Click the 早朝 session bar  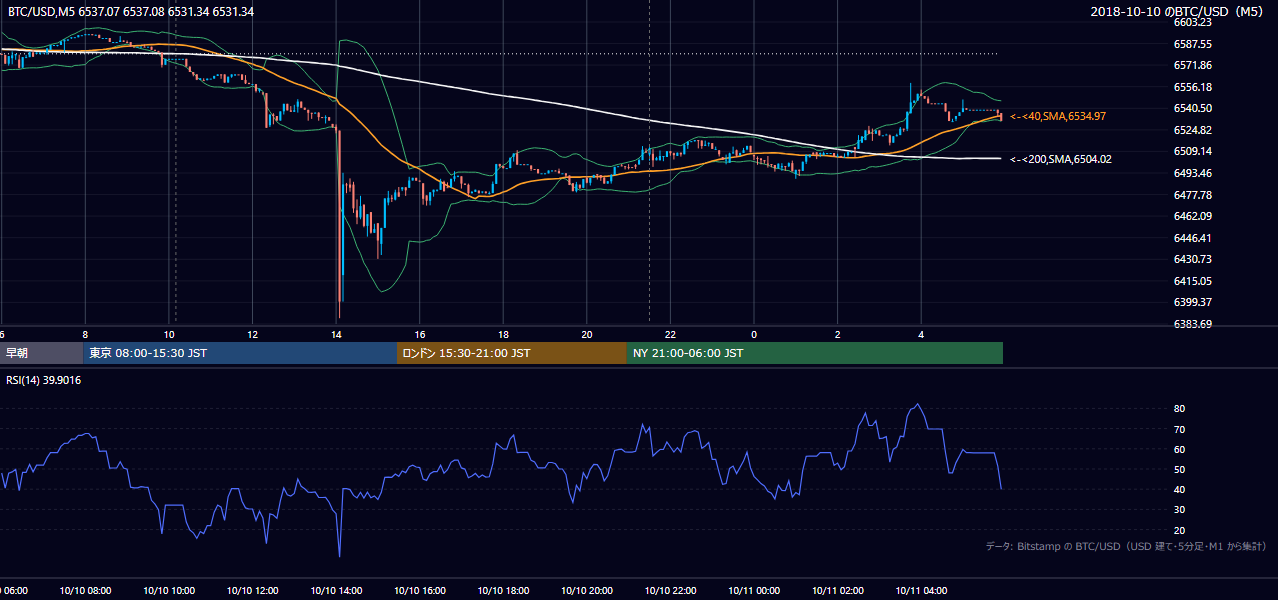click(x=42, y=353)
